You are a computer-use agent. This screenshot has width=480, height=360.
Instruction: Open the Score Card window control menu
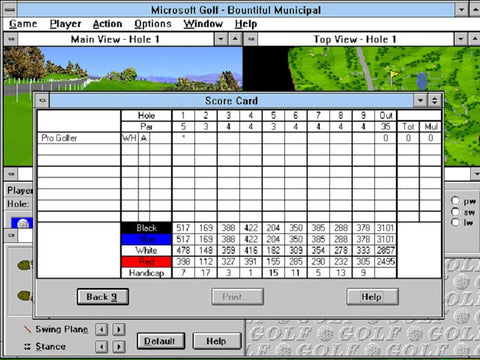coord(42,100)
